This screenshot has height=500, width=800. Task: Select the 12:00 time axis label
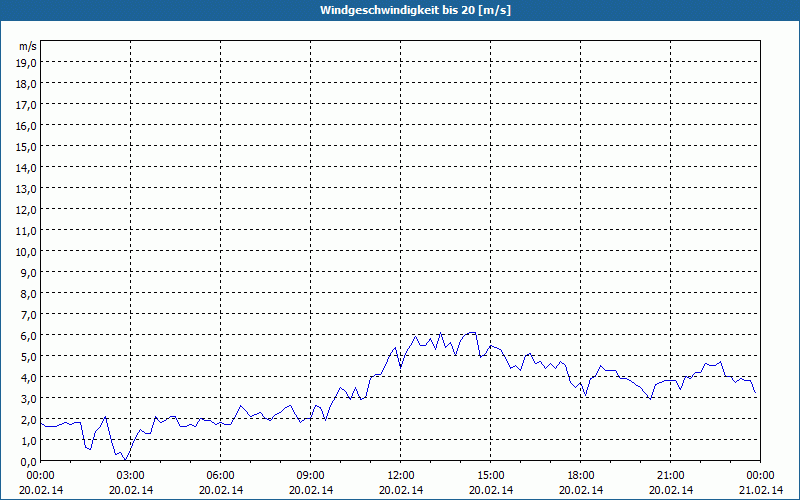pos(401,476)
